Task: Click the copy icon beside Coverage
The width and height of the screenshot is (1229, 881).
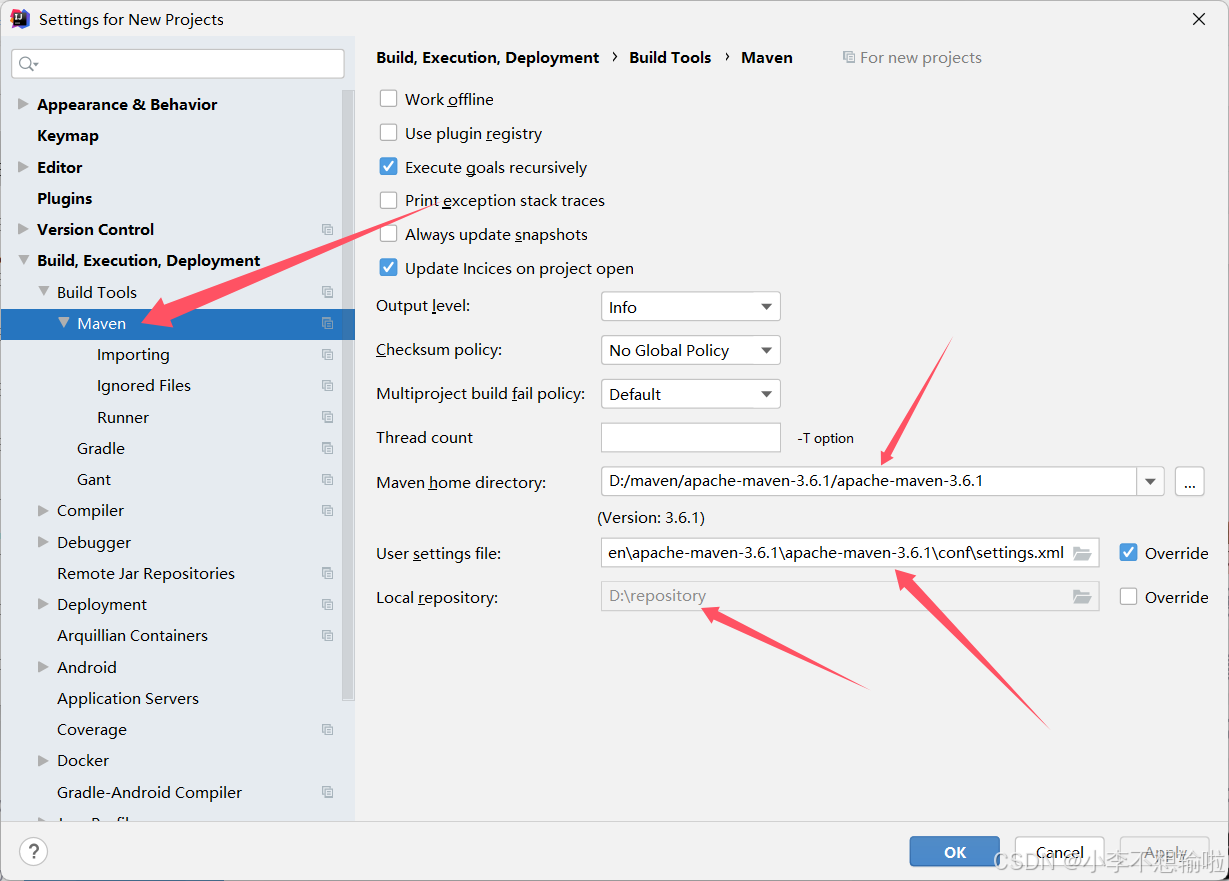Action: pos(327,729)
